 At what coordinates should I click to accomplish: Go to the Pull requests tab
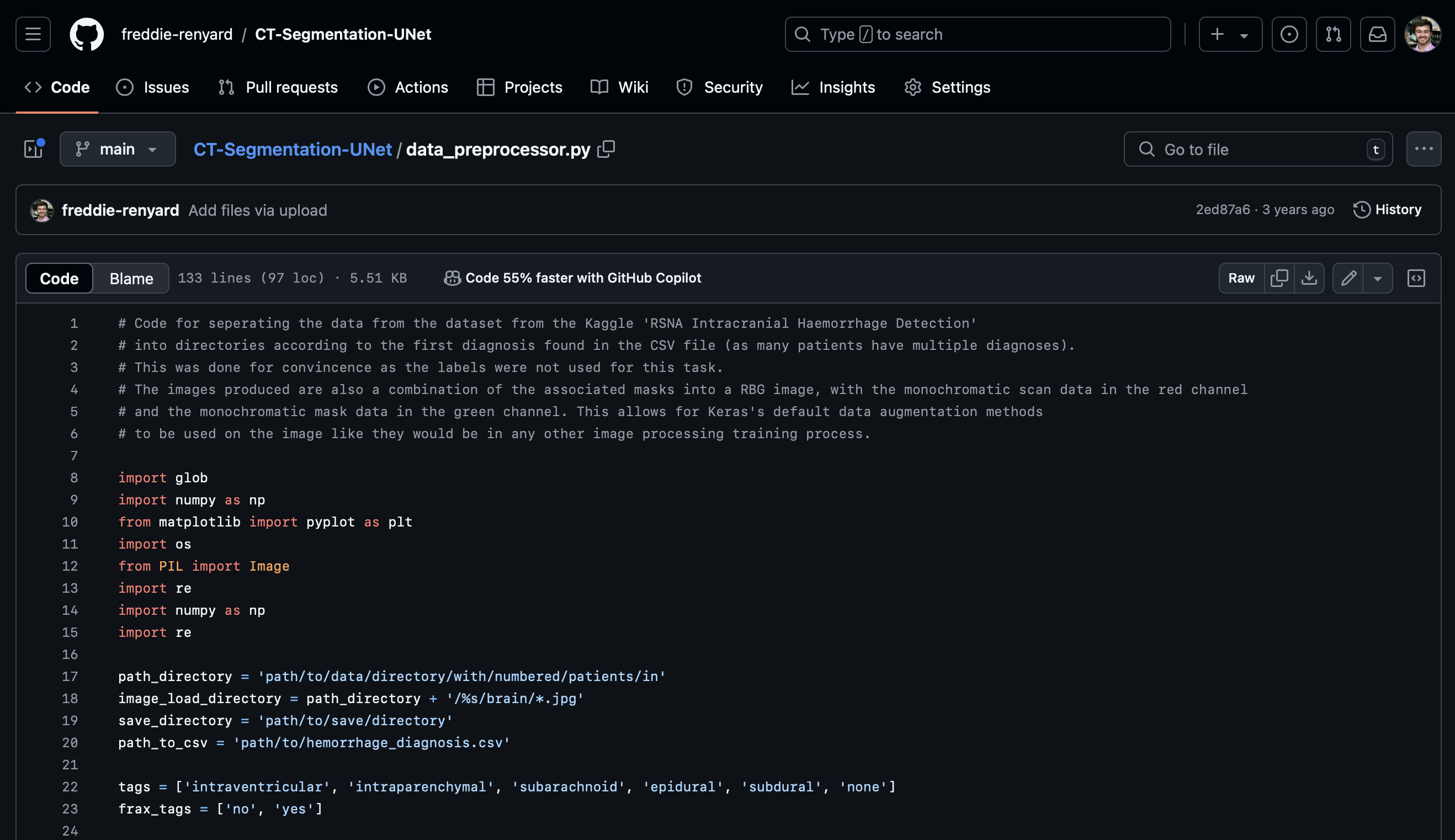(278, 87)
